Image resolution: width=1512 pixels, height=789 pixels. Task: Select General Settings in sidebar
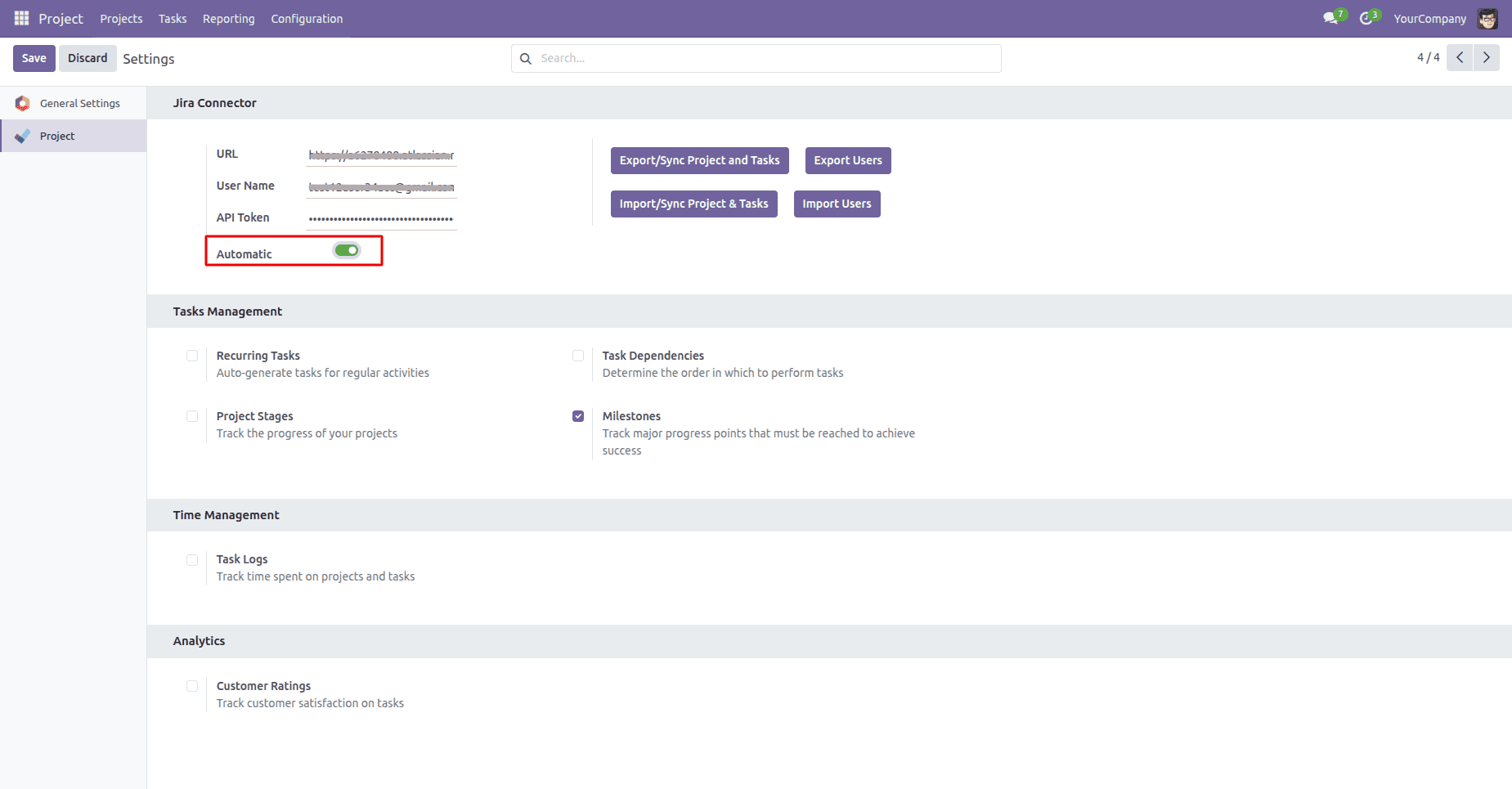74,103
